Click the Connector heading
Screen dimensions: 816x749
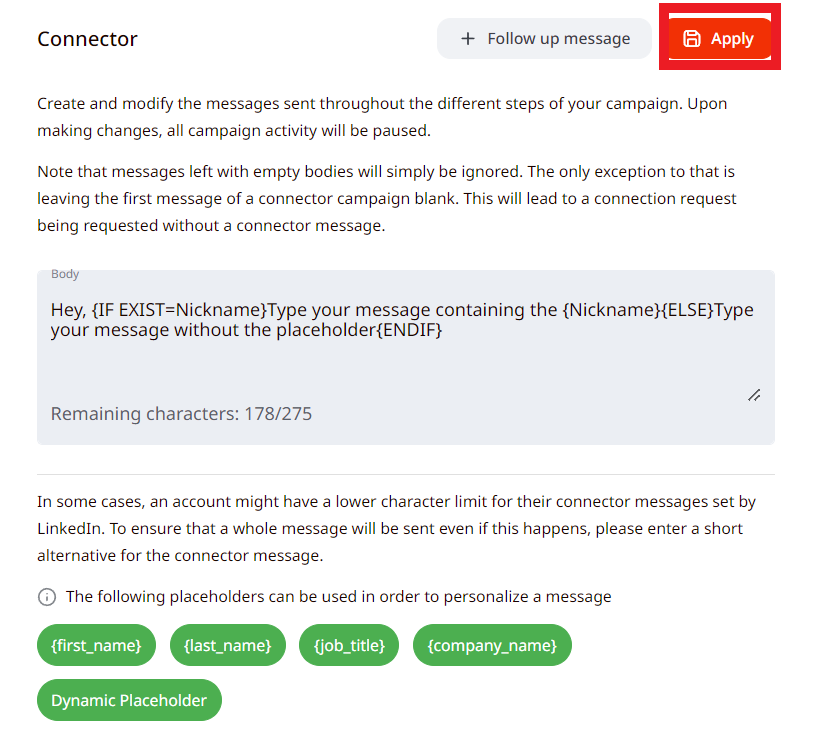click(x=87, y=39)
